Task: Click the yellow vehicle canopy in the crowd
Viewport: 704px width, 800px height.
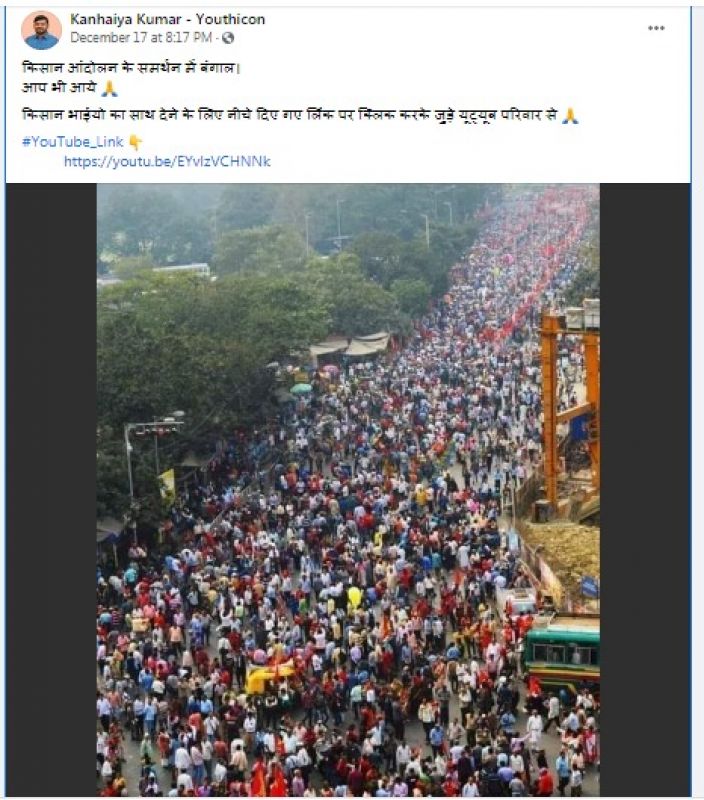Action: (x=269, y=674)
